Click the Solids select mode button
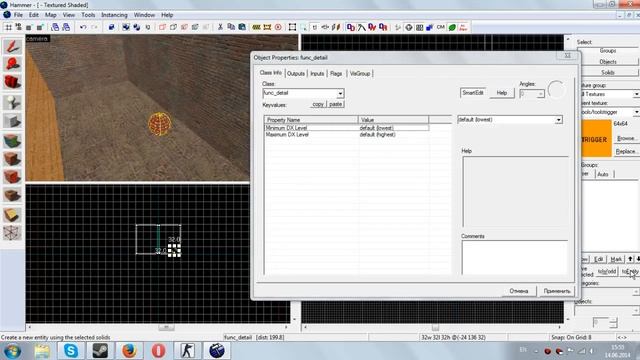 [x=608, y=72]
